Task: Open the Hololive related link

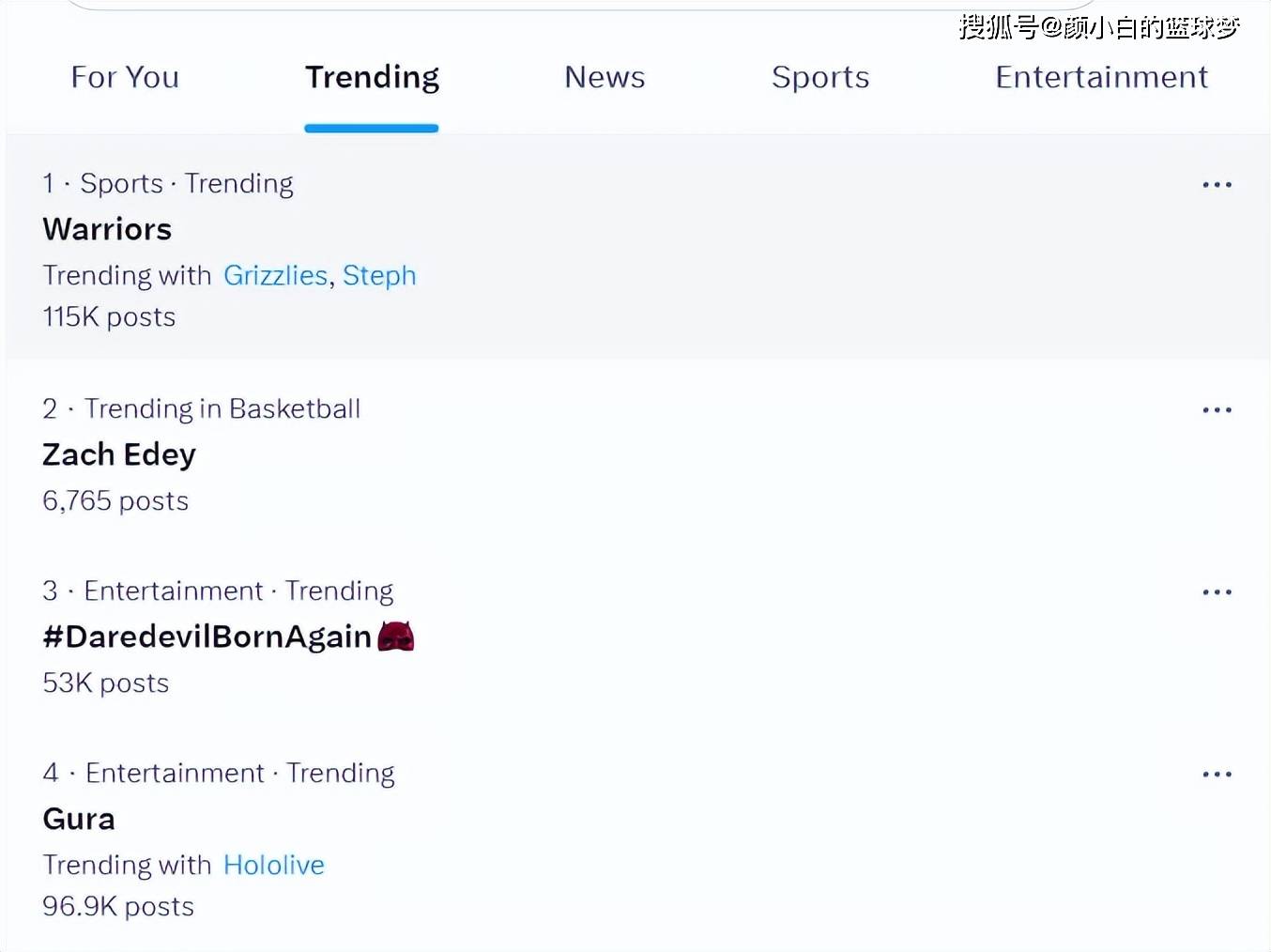Action: click(274, 865)
